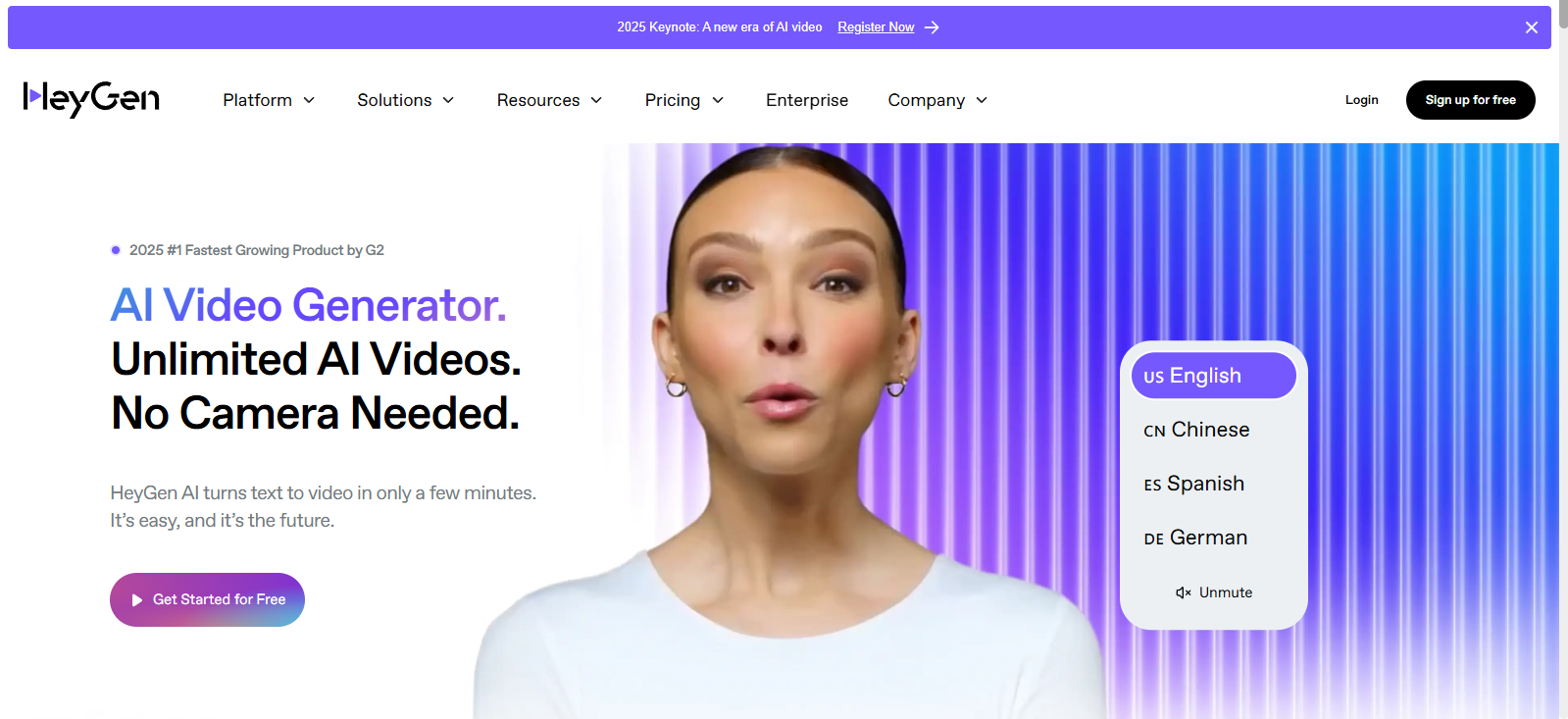Switch video language to ES Spanish
This screenshot has height=719, width=1568.
click(x=1193, y=484)
